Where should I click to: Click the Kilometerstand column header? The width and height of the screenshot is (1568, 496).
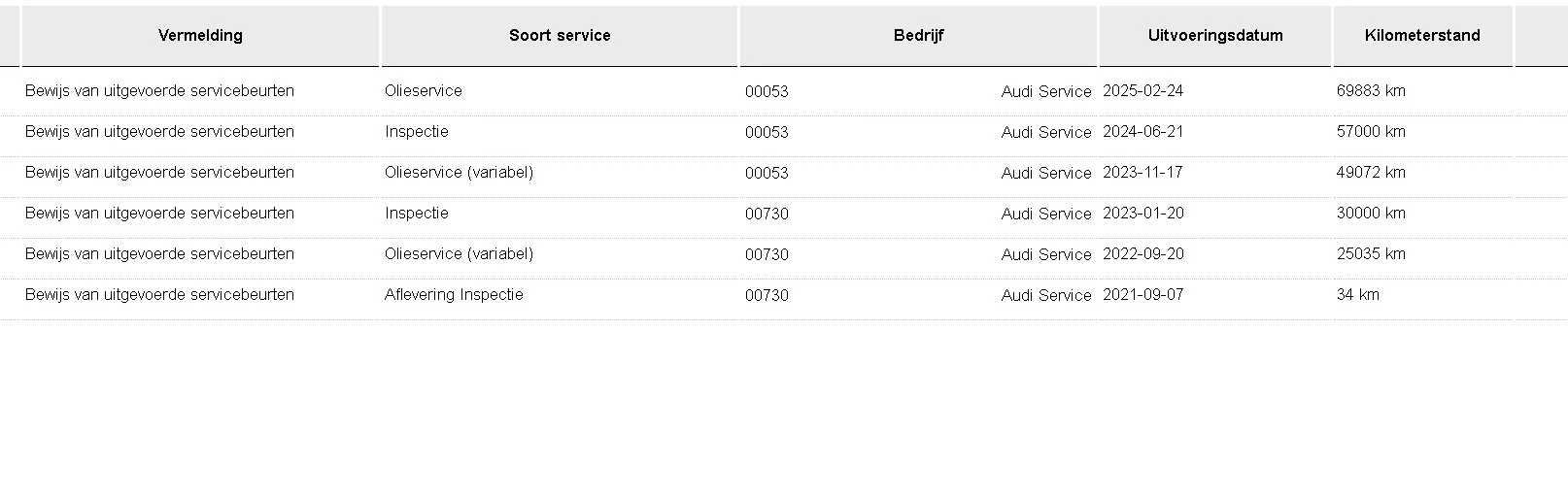(1422, 36)
